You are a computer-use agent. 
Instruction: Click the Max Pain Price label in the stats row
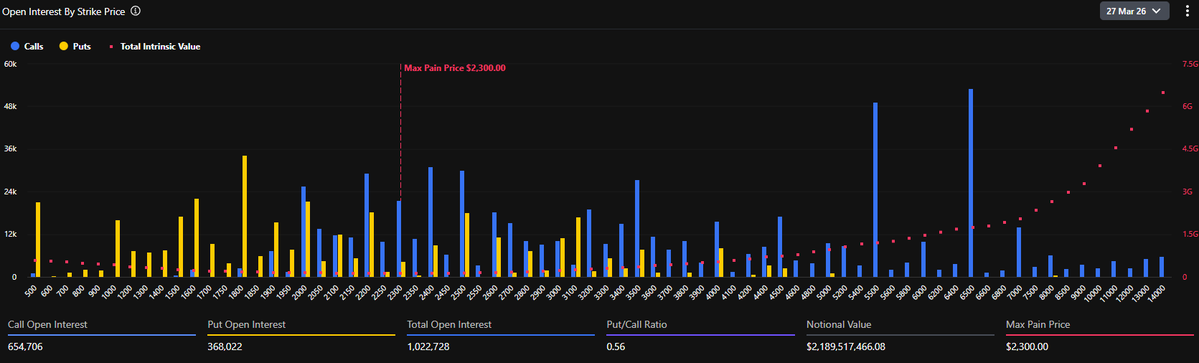[1038, 324]
